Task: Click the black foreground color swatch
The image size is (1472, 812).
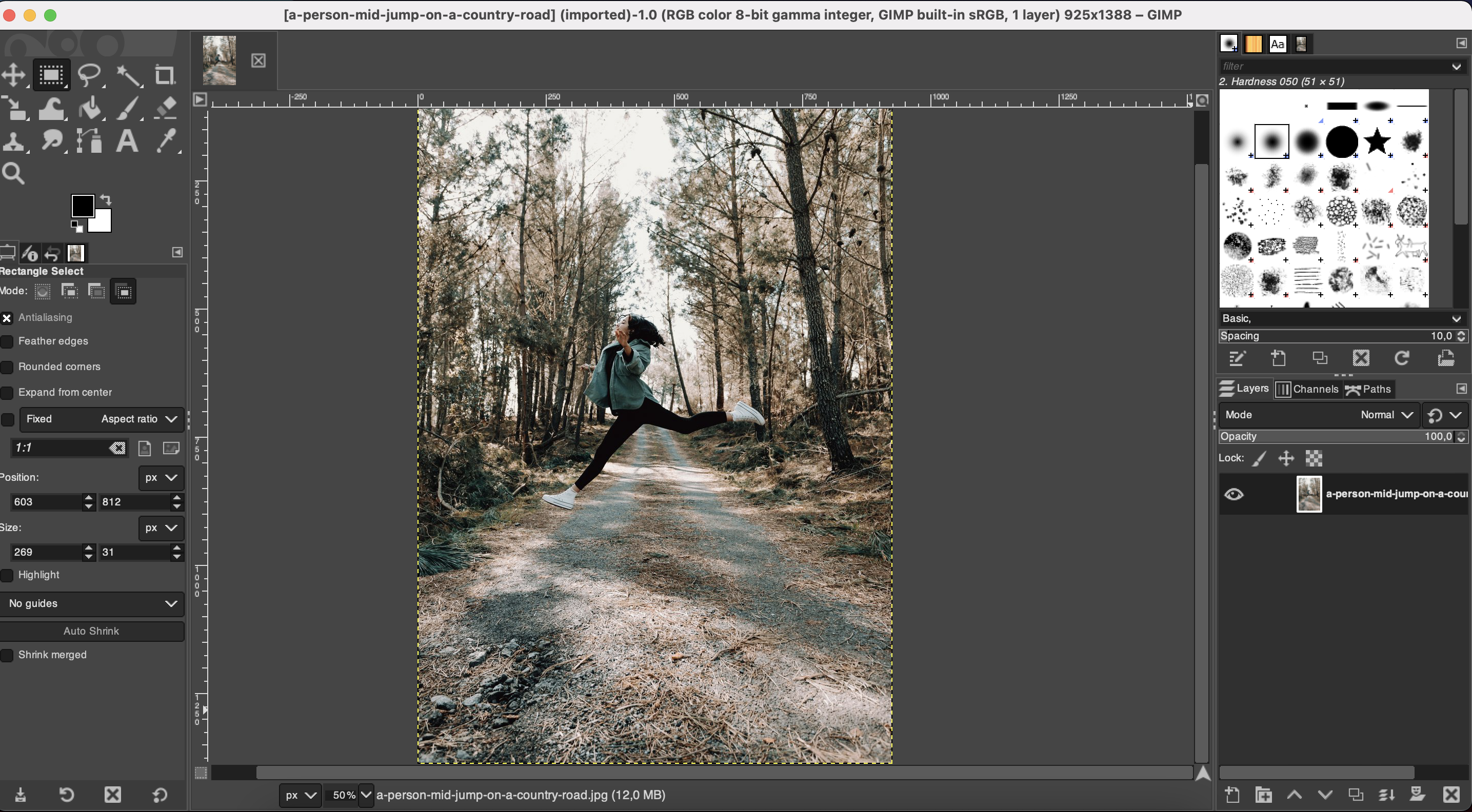Action: point(82,206)
